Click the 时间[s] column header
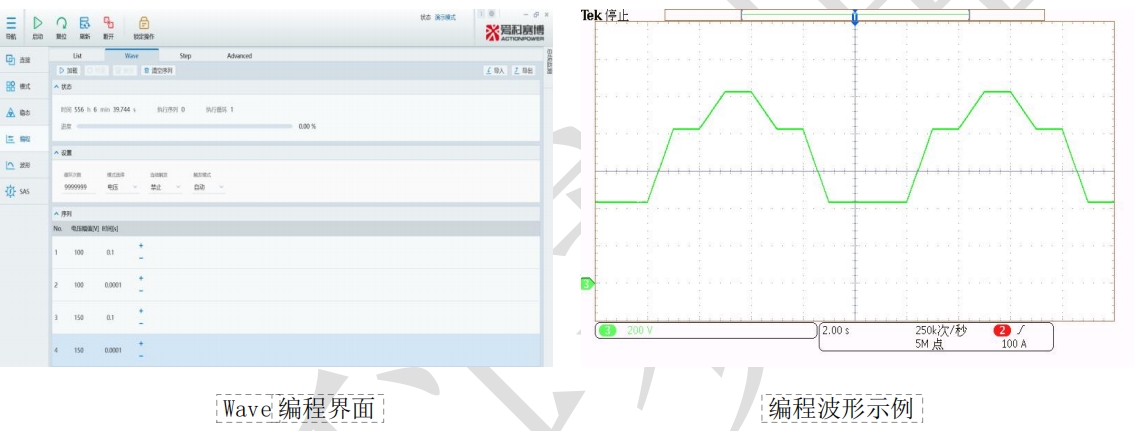 (x=110, y=228)
